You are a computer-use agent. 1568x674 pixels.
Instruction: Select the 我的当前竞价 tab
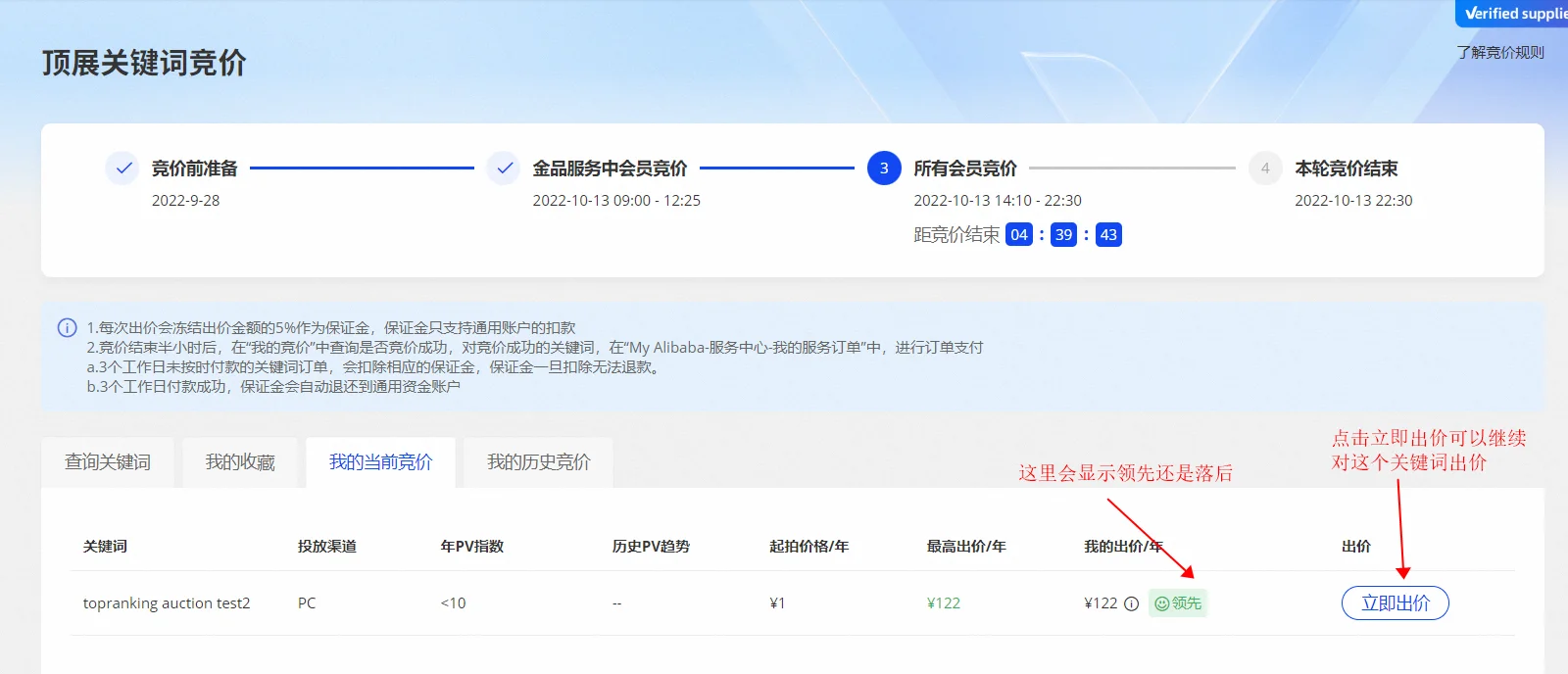coord(380,462)
